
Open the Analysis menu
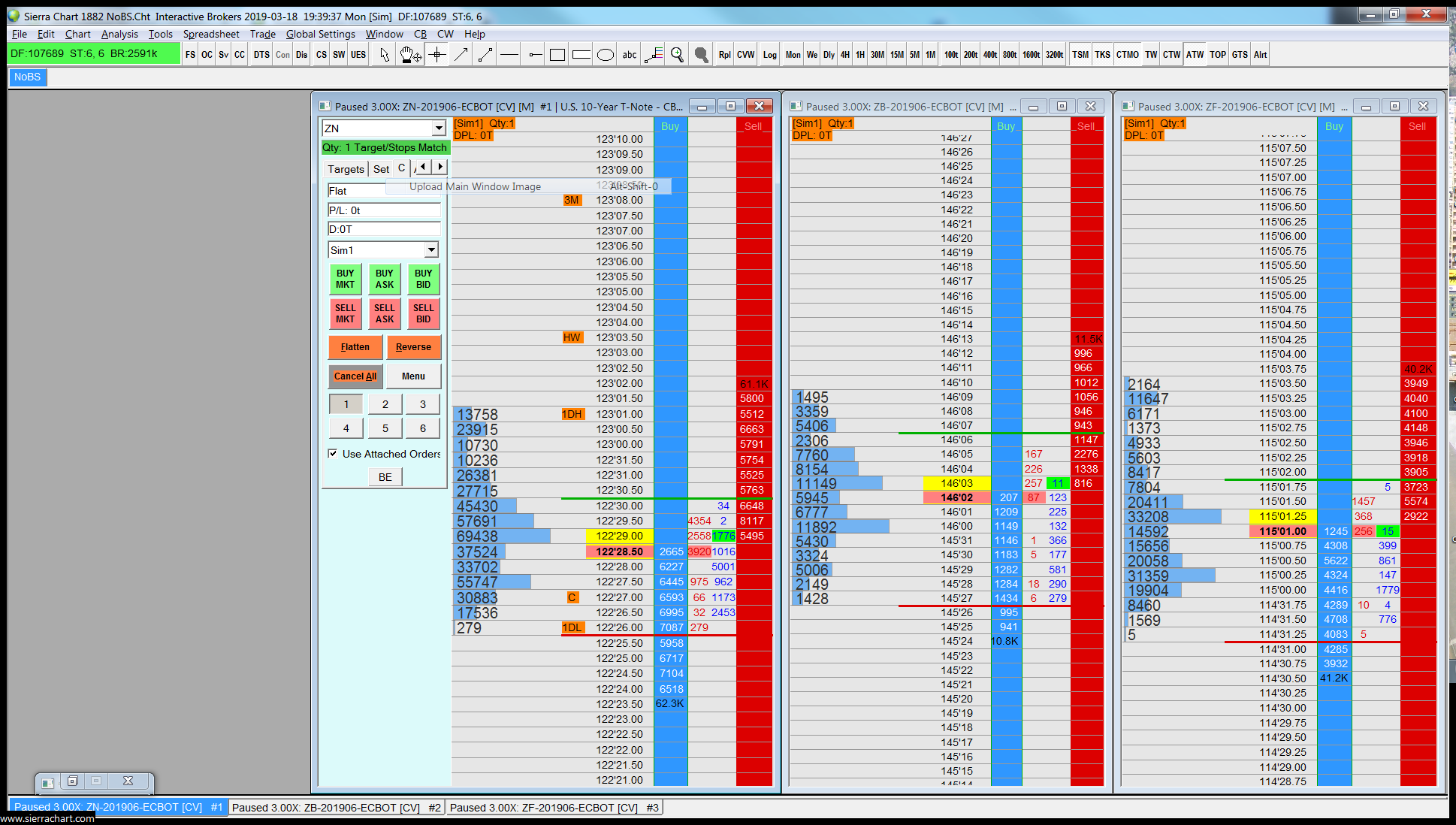click(x=119, y=34)
